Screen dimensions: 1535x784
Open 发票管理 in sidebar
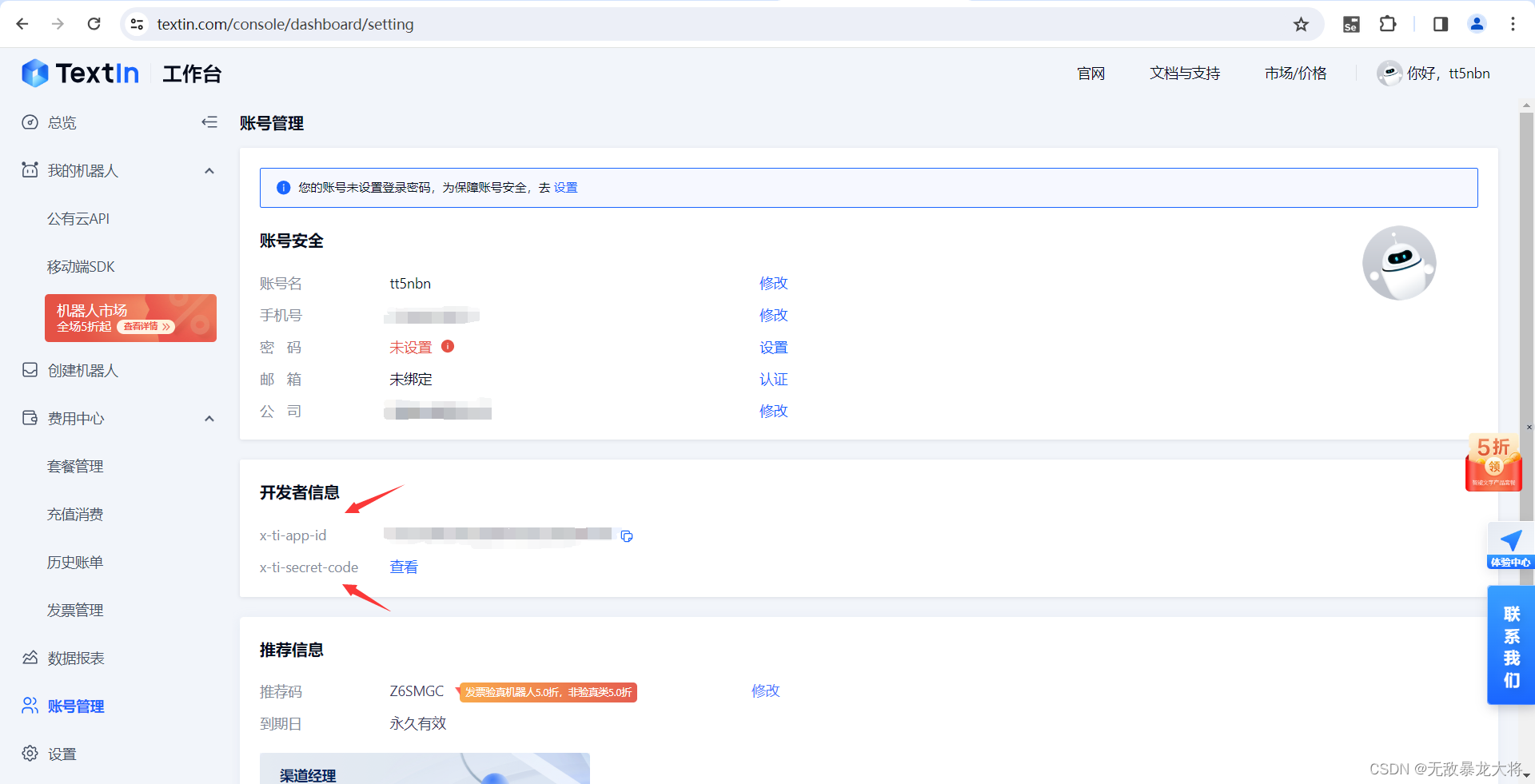75,610
